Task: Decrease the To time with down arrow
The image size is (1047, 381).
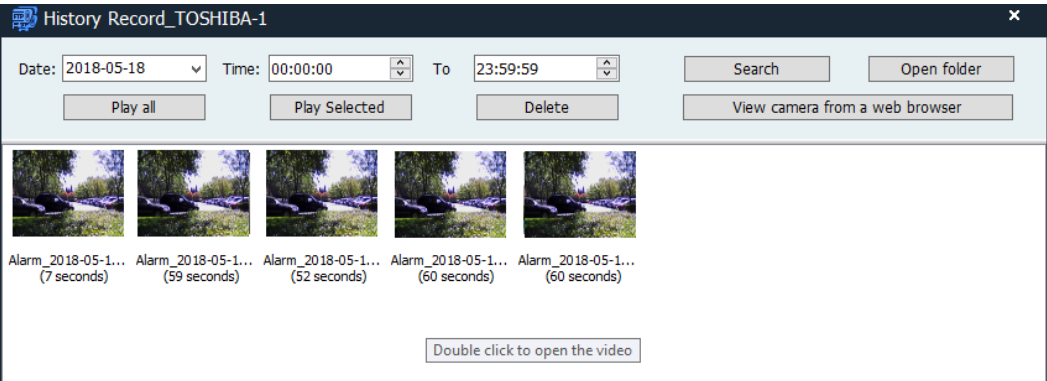Action: pyautogui.click(x=606, y=73)
